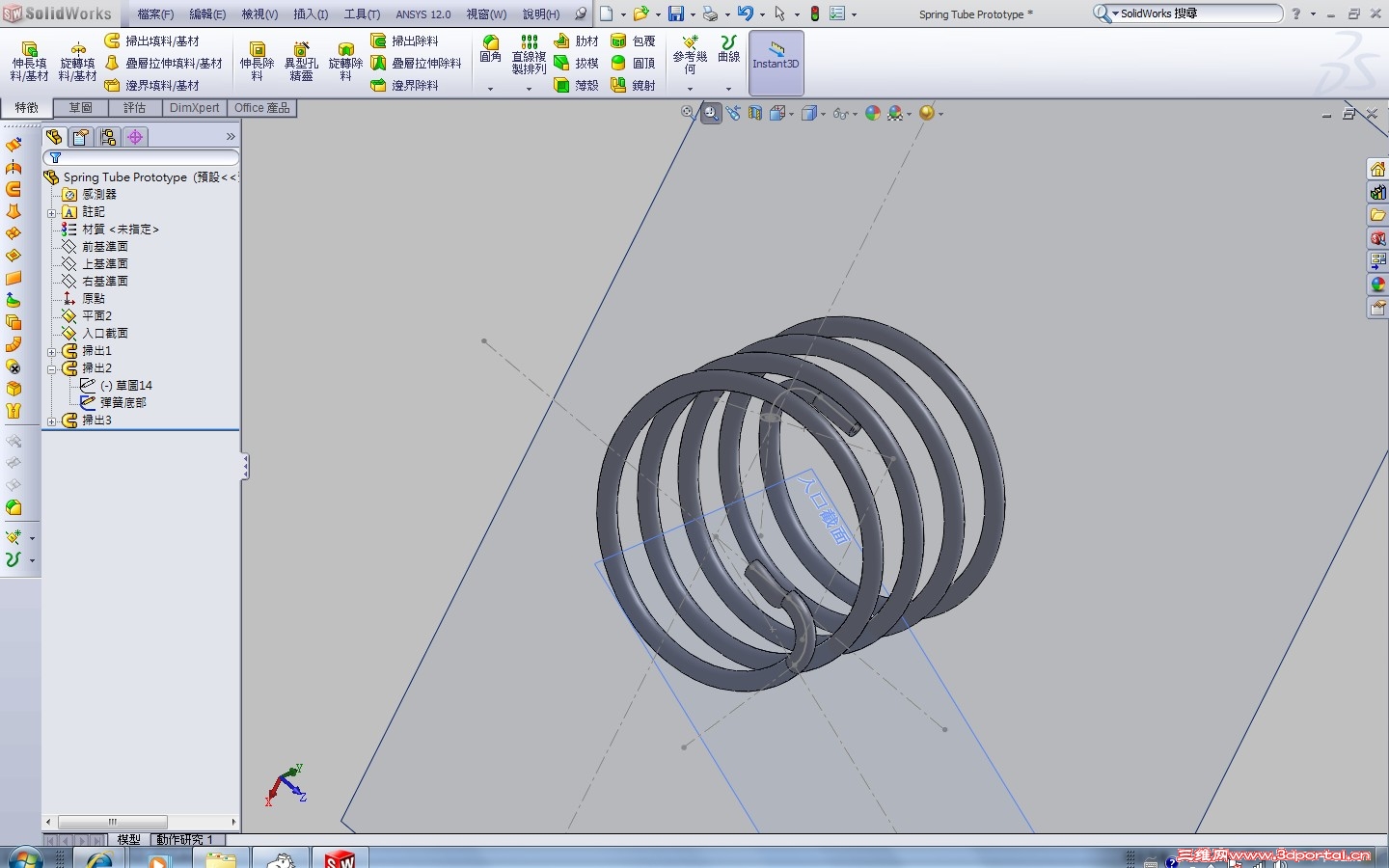Select 上基準面 in the feature tree
This screenshot has width=1389, height=868.
[104, 264]
